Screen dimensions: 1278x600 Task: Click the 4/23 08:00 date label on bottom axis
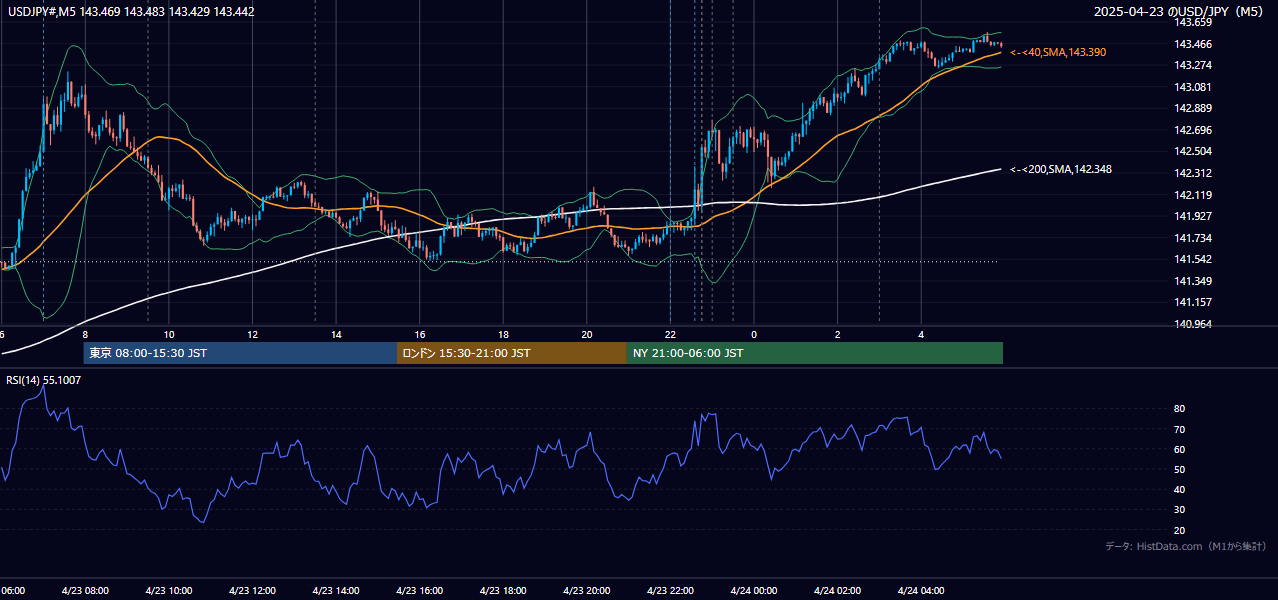[x=84, y=591]
